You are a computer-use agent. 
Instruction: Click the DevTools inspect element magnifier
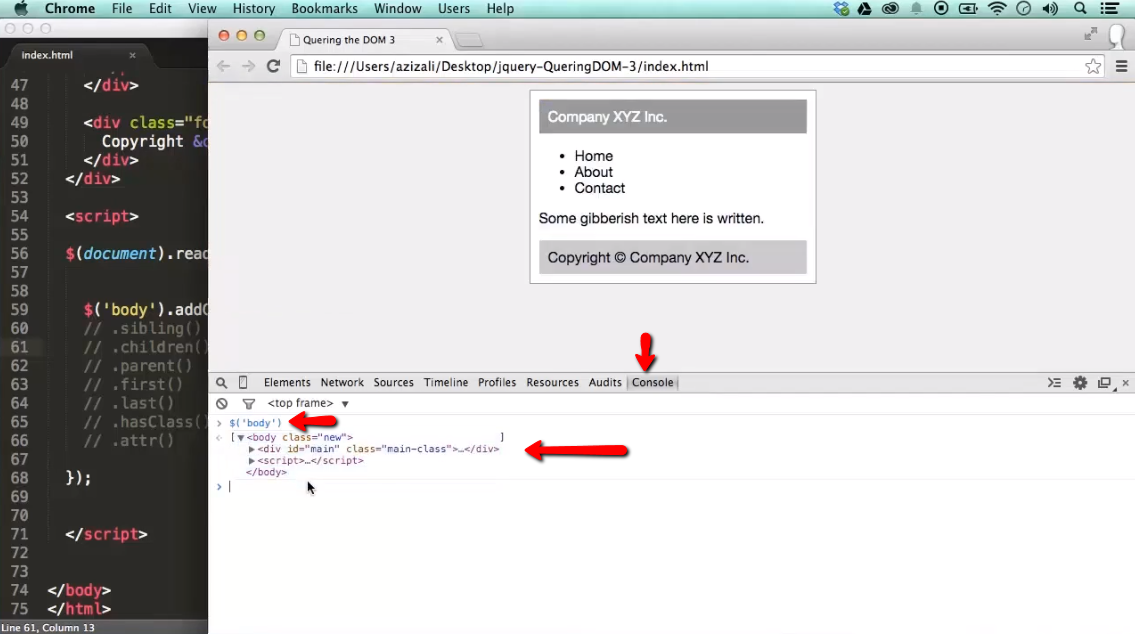coord(221,383)
